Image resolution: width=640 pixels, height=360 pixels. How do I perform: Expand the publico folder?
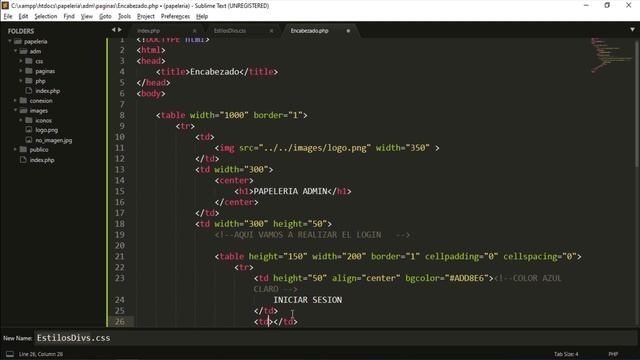[16, 150]
